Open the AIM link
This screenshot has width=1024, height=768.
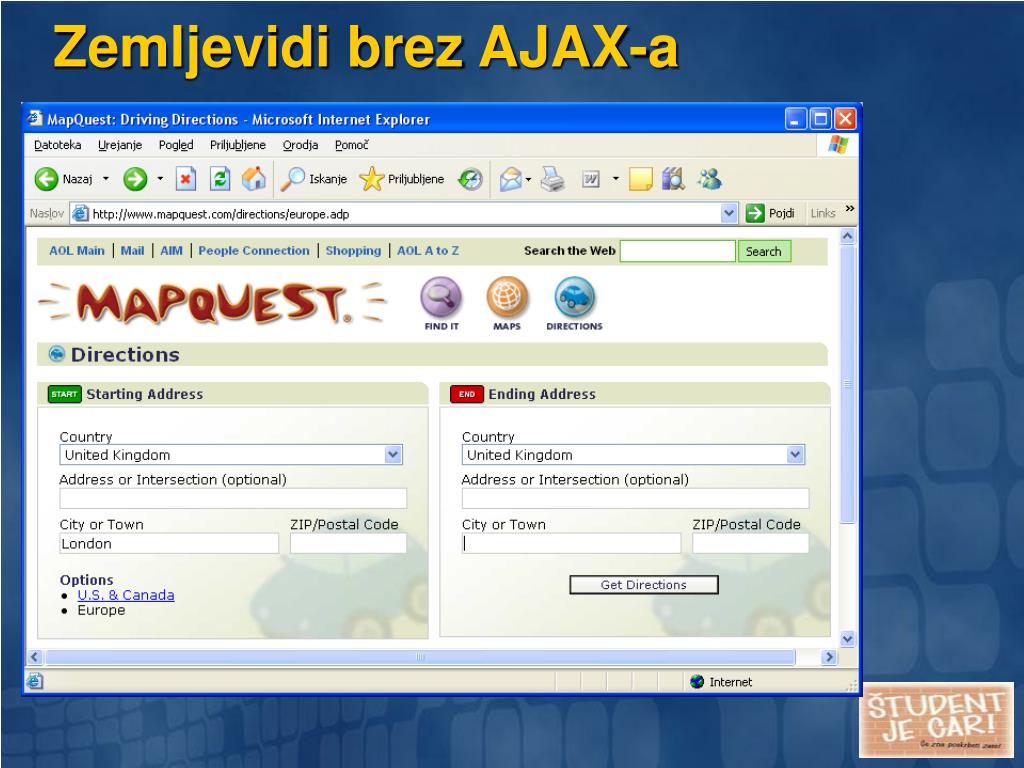click(171, 251)
